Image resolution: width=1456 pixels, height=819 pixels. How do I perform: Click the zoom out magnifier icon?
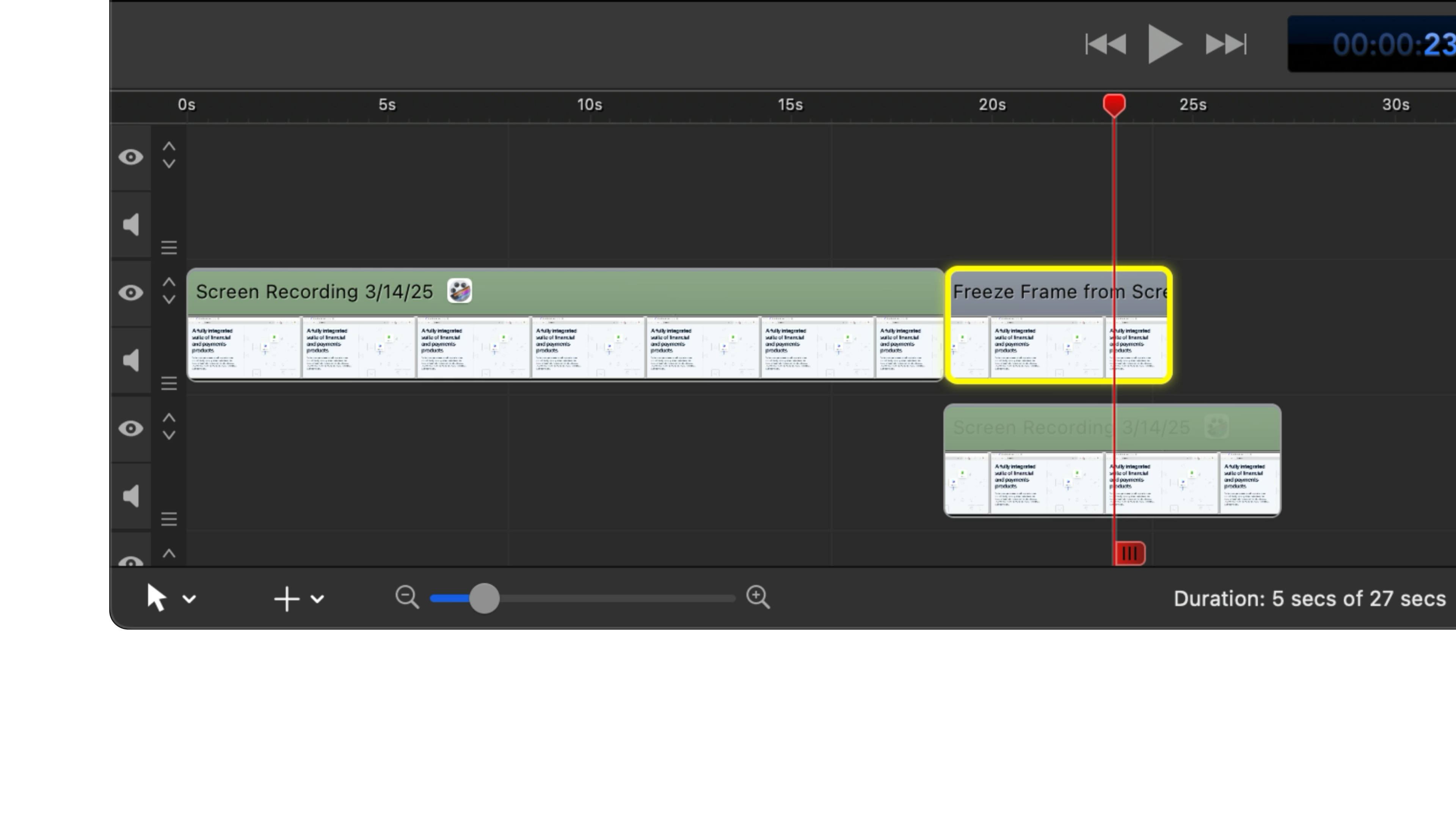click(x=407, y=597)
